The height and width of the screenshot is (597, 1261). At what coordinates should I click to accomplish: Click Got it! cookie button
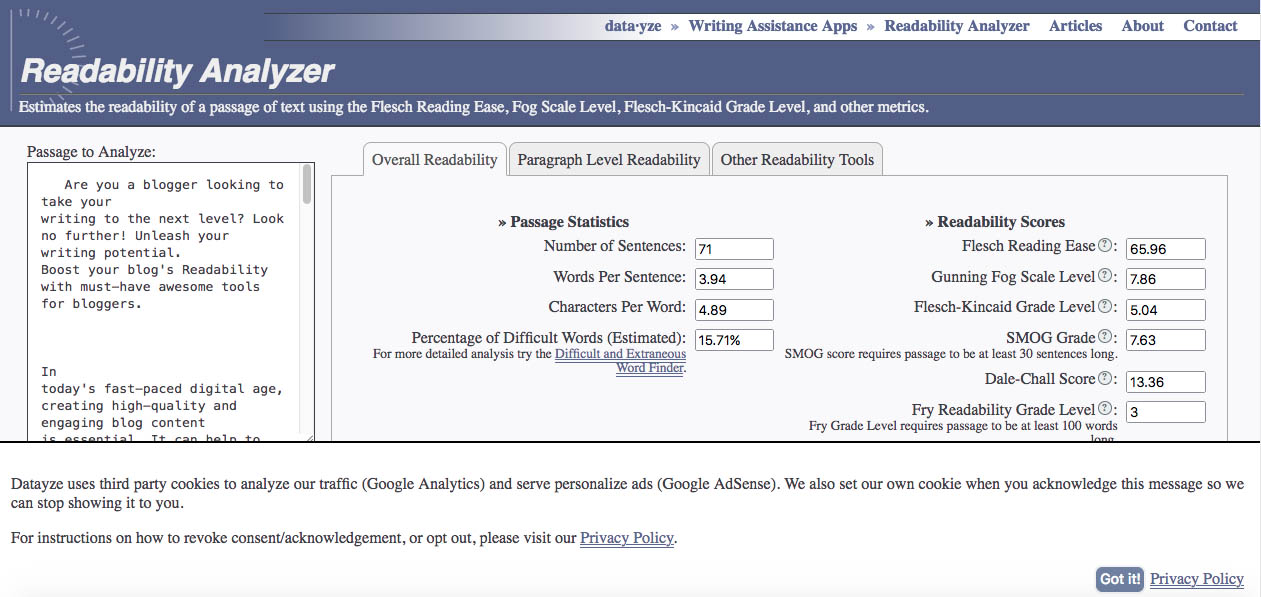coord(1120,579)
